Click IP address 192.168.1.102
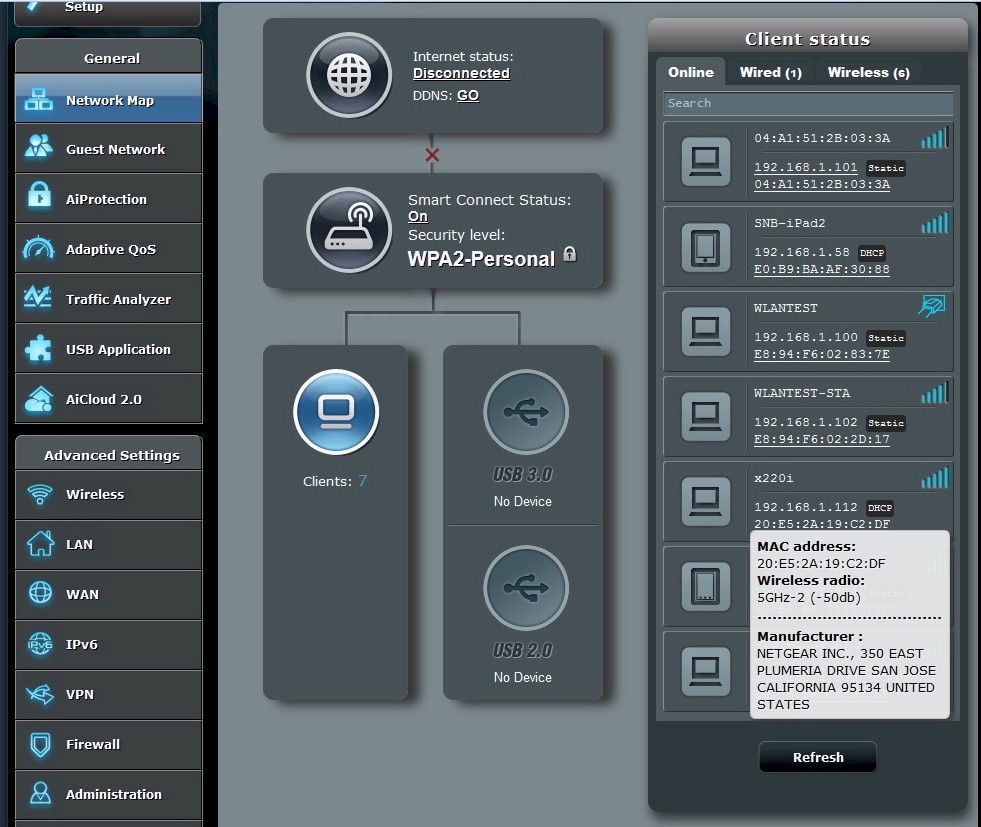This screenshot has width=981, height=827. click(x=805, y=422)
